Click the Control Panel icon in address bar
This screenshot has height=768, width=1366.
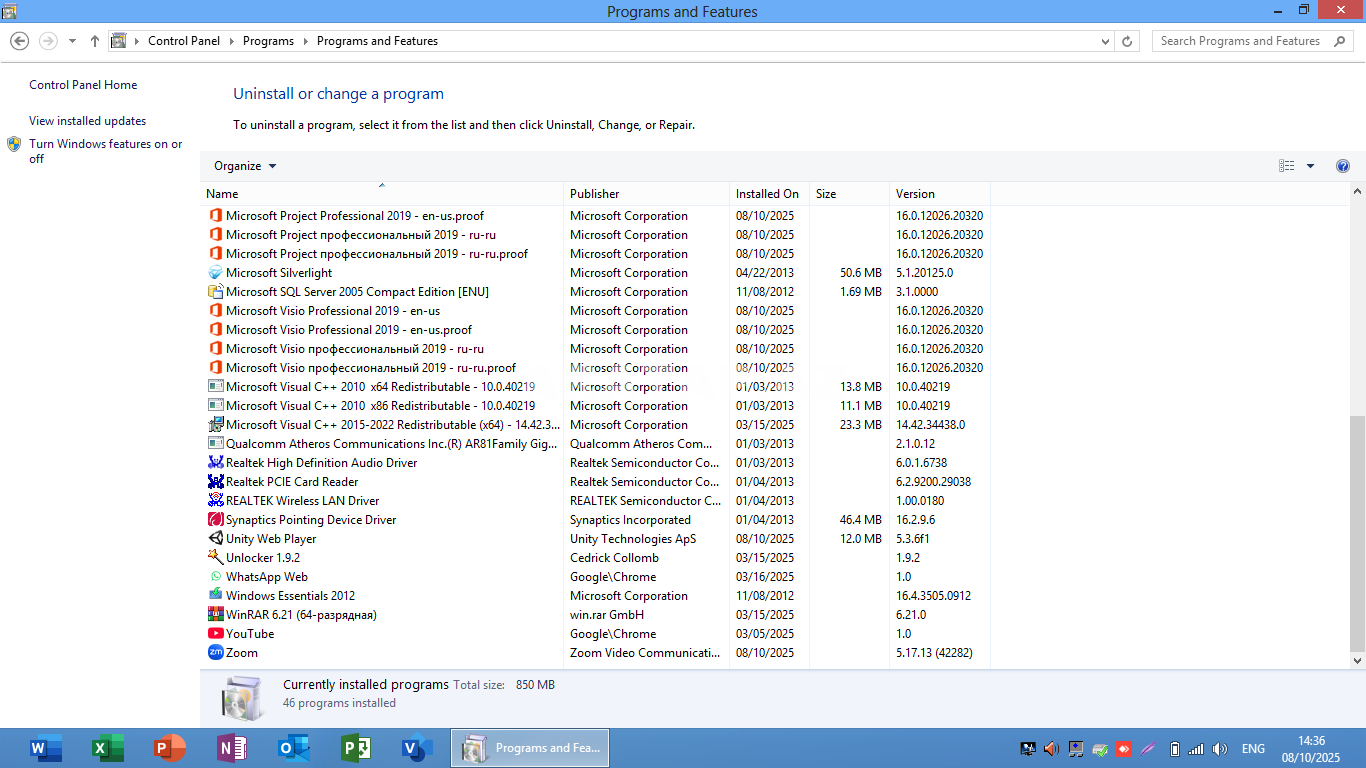[119, 41]
